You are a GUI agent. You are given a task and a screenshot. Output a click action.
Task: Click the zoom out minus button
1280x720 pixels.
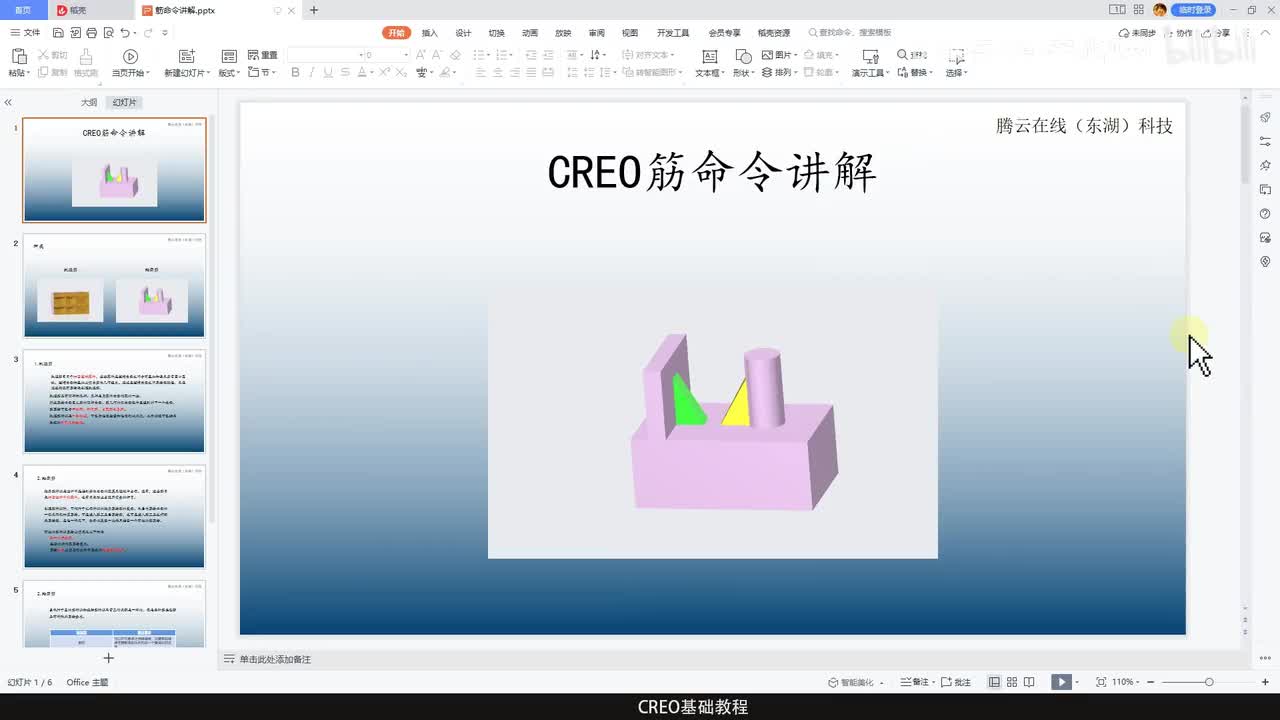click(1152, 682)
